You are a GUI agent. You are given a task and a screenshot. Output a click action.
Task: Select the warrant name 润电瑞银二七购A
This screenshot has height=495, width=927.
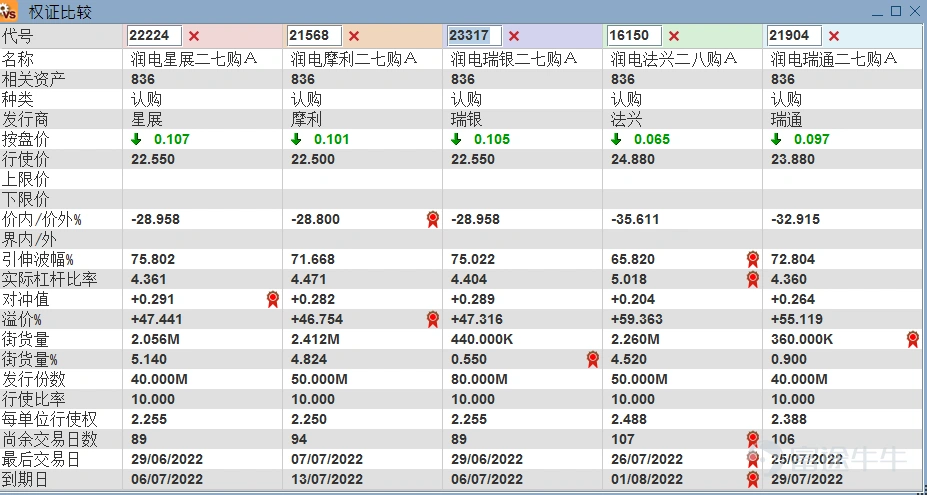point(514,59)
